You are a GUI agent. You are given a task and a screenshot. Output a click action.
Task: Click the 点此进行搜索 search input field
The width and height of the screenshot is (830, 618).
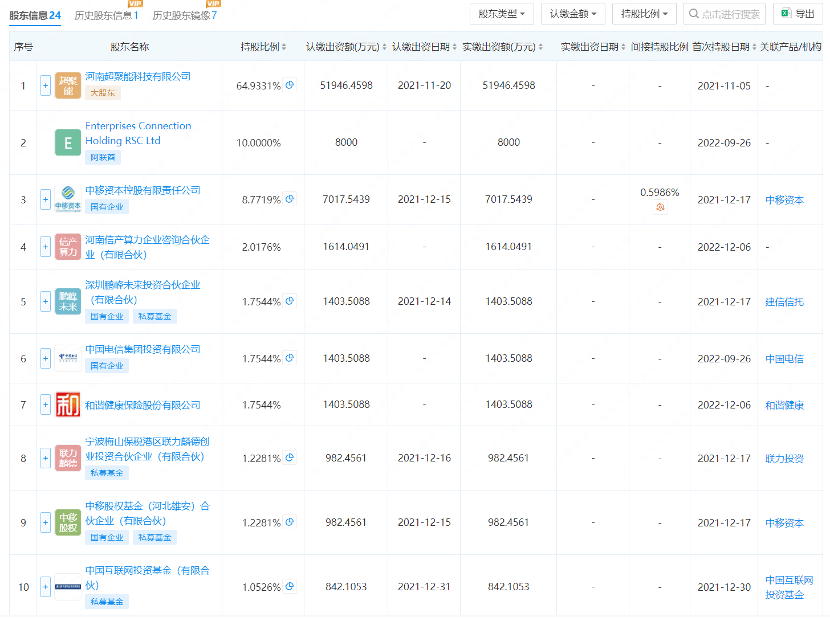click(x=730, y=13)
